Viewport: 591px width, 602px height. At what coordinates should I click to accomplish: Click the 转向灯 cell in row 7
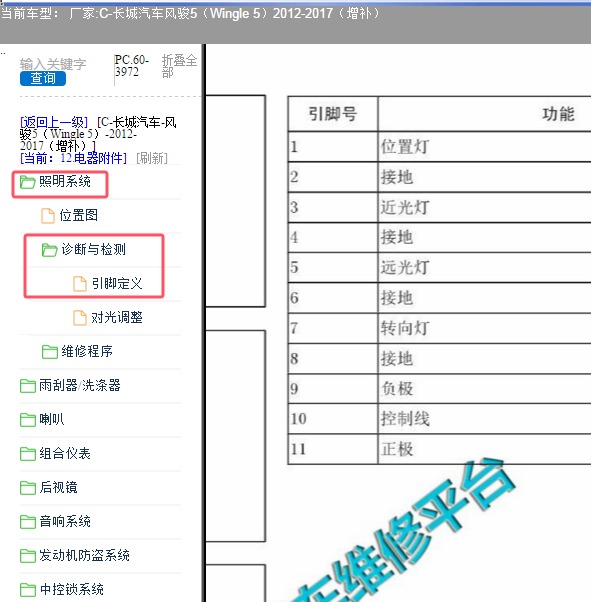485,328
